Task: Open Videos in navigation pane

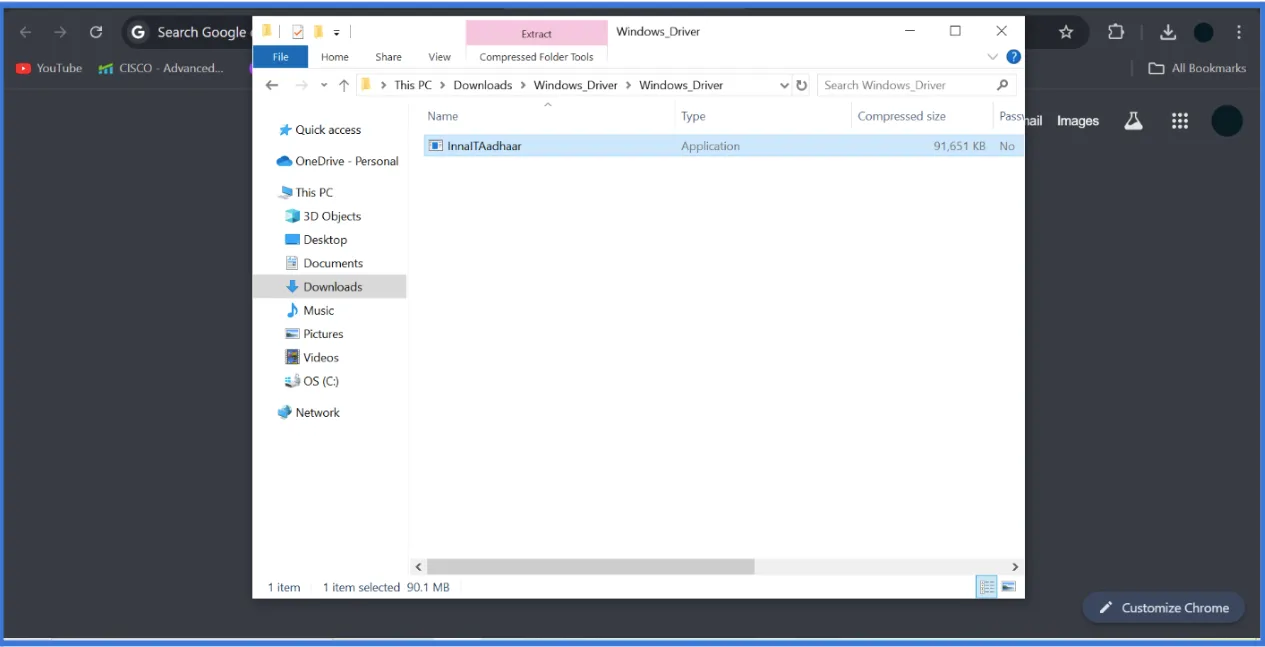Action: point(312,357)
